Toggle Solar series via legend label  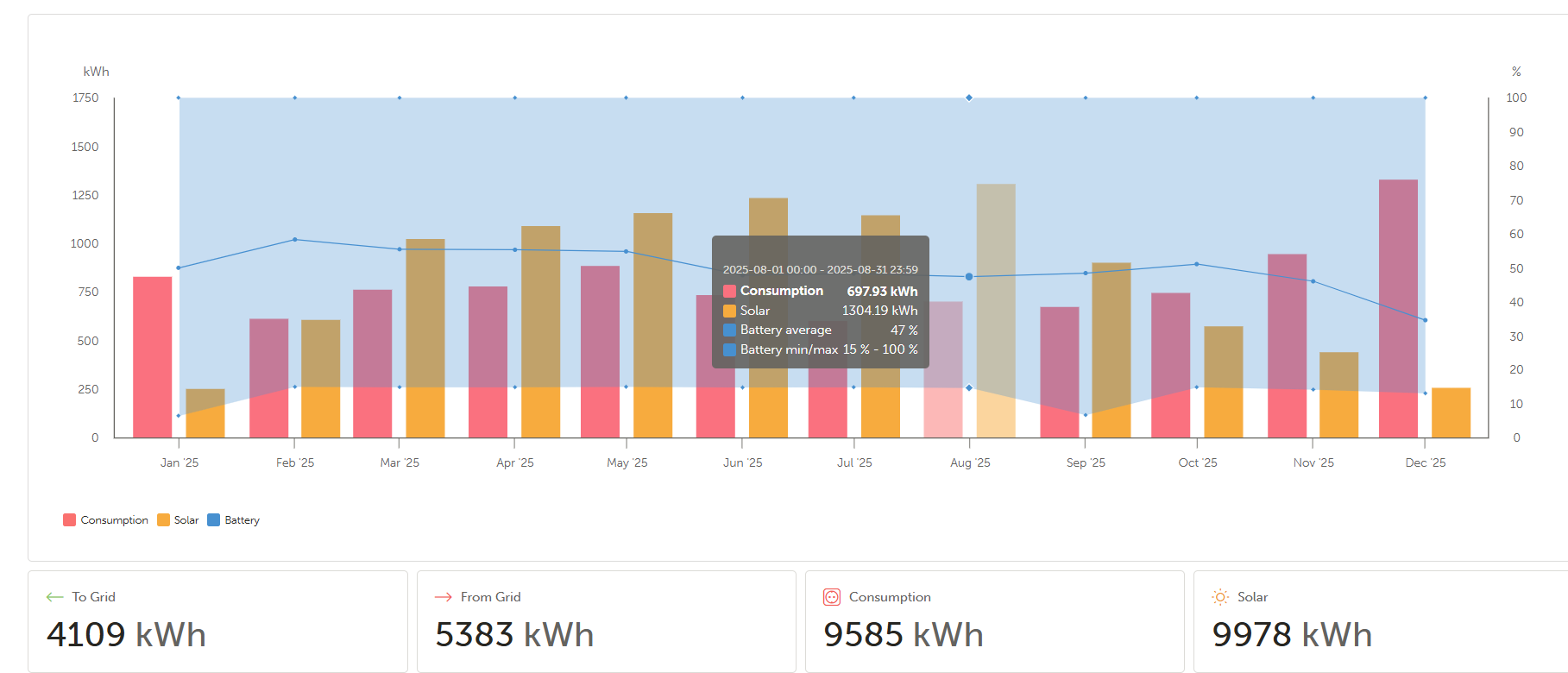[186, 520]
